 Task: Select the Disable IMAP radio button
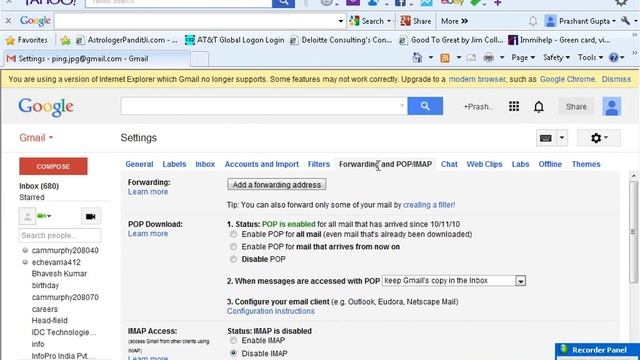[x=233, y=353]
